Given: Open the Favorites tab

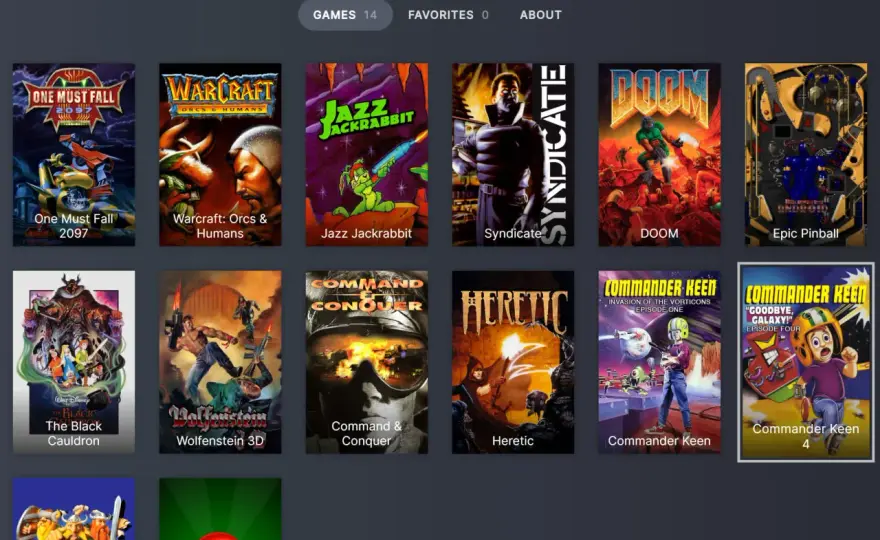Looking at the screenshot, I should [448, 15].
